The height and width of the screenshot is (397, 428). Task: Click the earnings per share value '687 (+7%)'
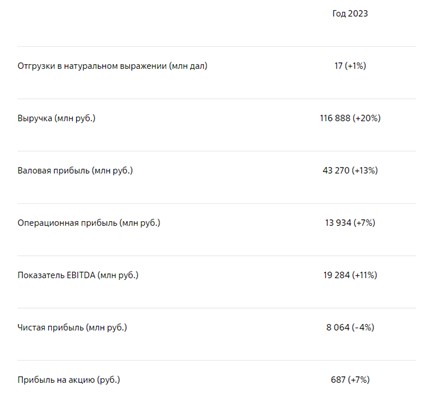click(x=350, y=380)
